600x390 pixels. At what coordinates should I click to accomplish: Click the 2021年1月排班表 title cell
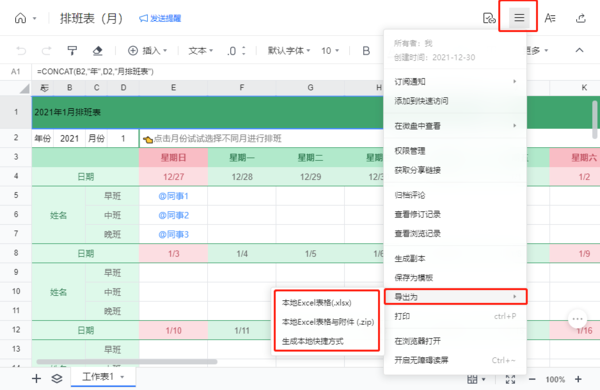pos(207,112)
